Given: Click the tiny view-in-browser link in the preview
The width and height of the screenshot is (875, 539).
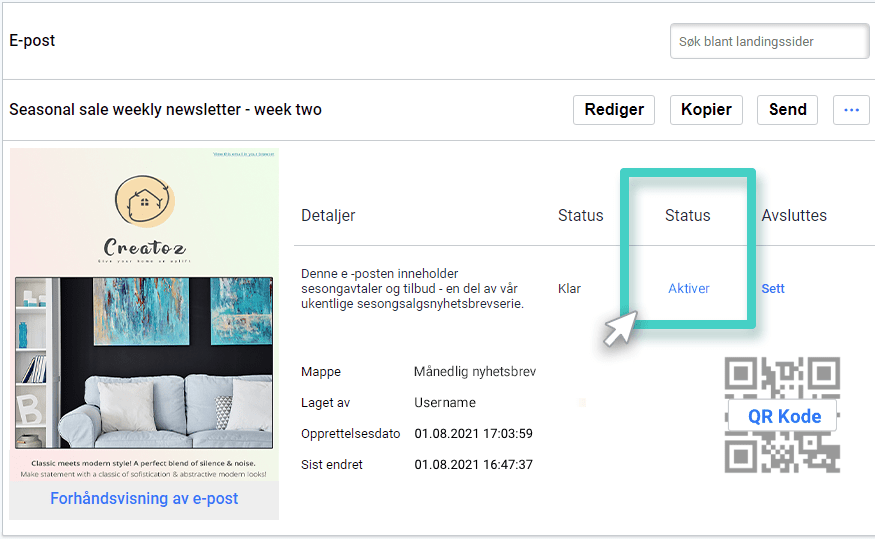Looking at the screenshot, I should pos(243,154).
